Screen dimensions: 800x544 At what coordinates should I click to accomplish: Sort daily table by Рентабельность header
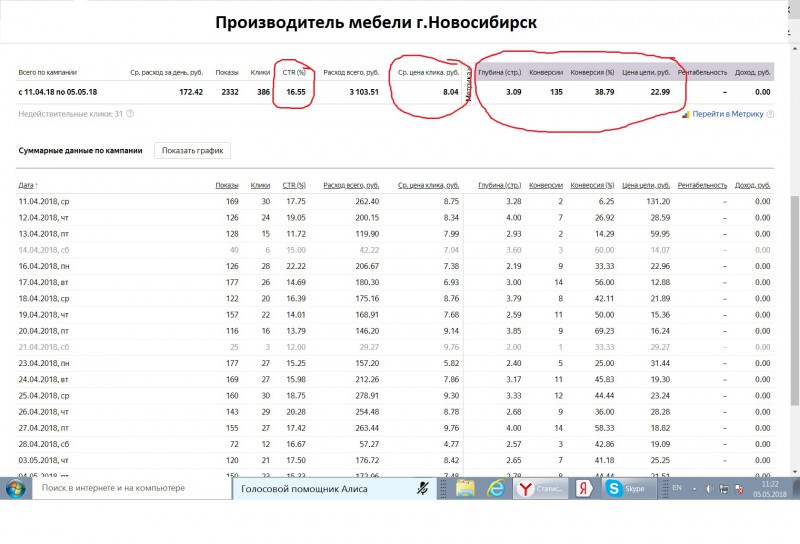[702, 185]
